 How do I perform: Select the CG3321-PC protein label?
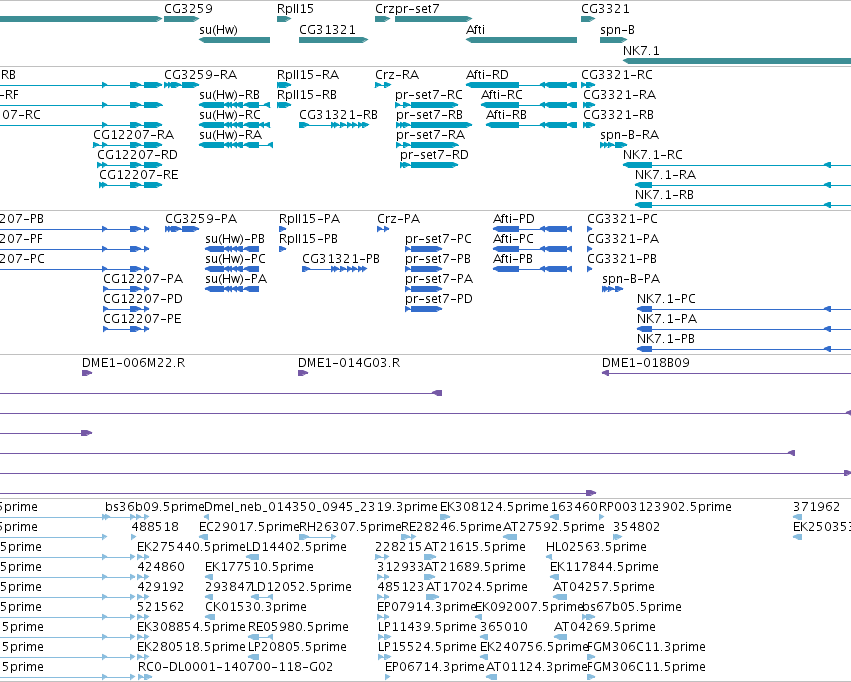click(x=623, y=219)
